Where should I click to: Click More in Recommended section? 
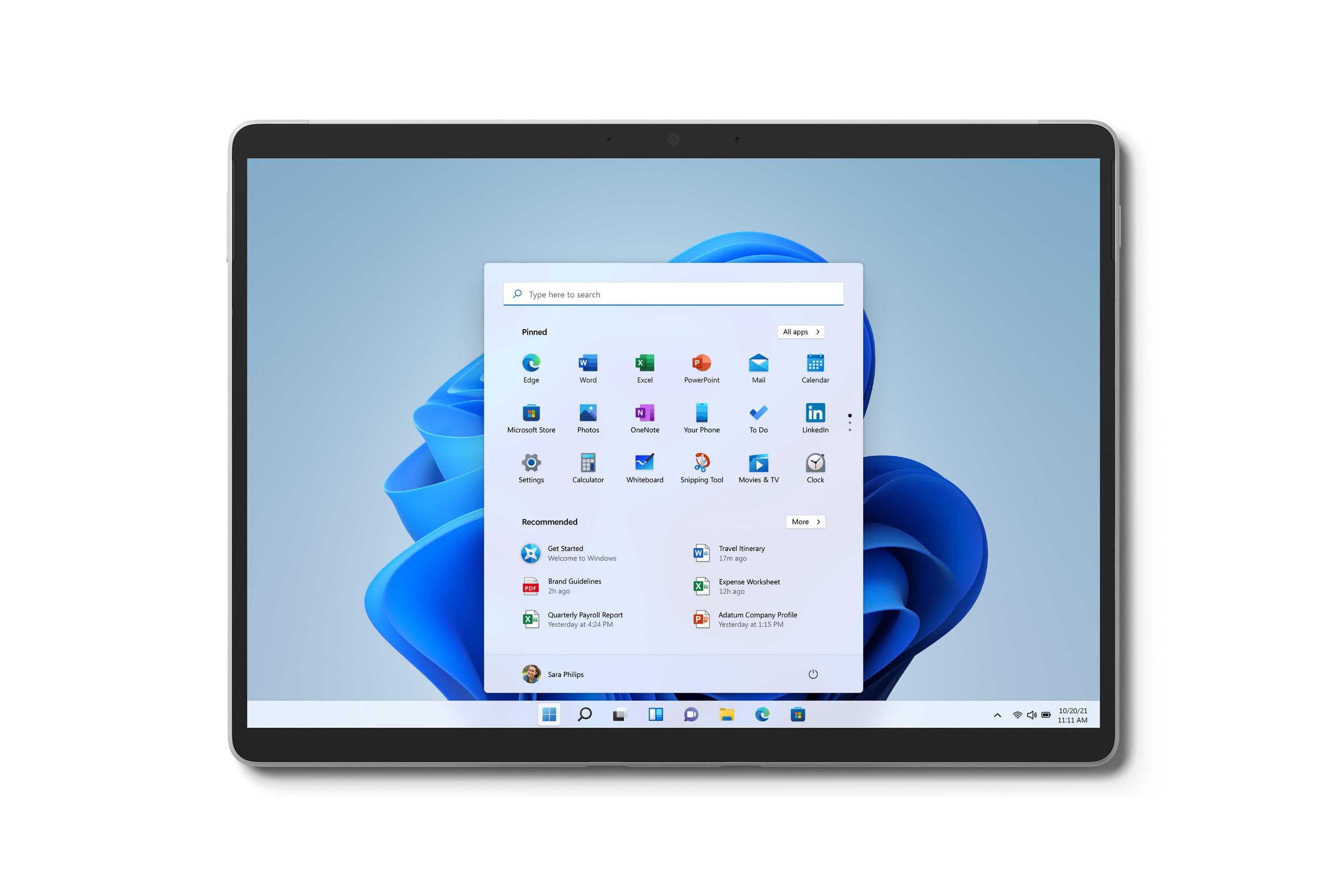coord(805,521)
